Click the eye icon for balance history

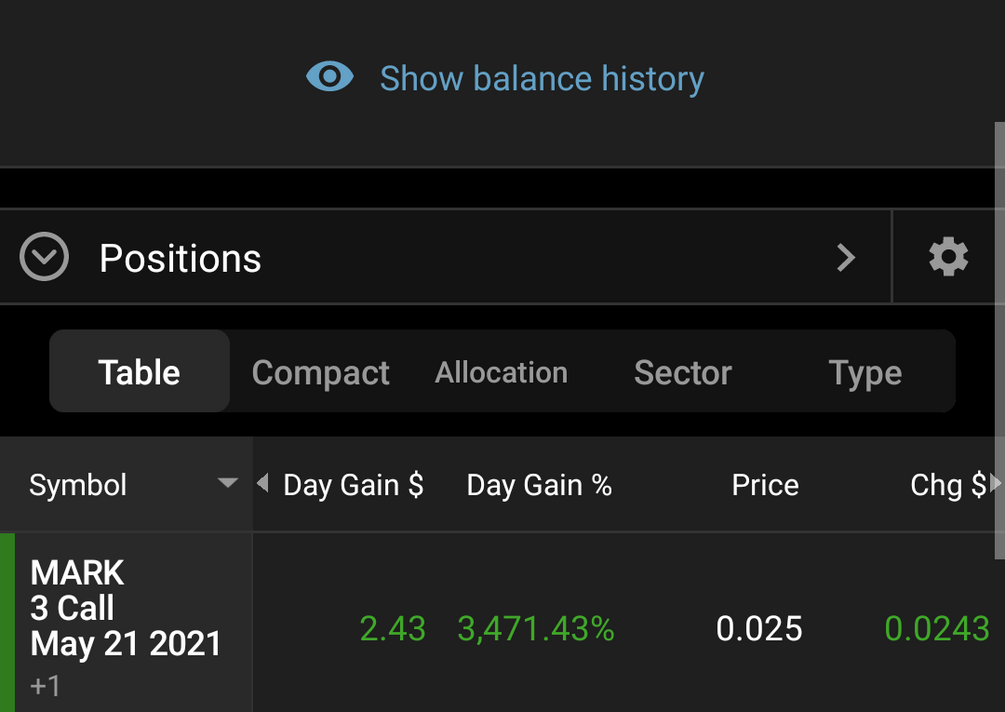coord(330,77)
